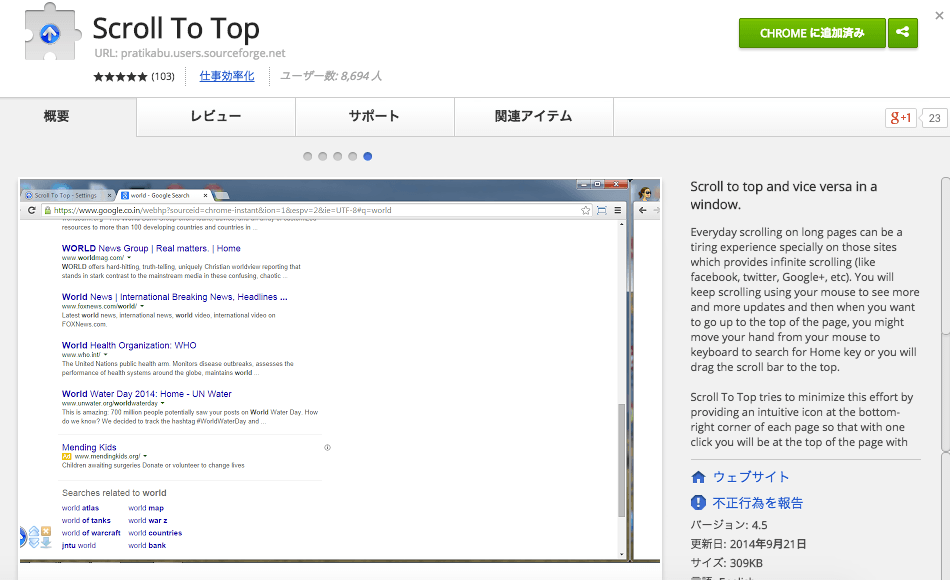
Task: Click the 'world of warcraft' related search
Action: pos(91,533)
